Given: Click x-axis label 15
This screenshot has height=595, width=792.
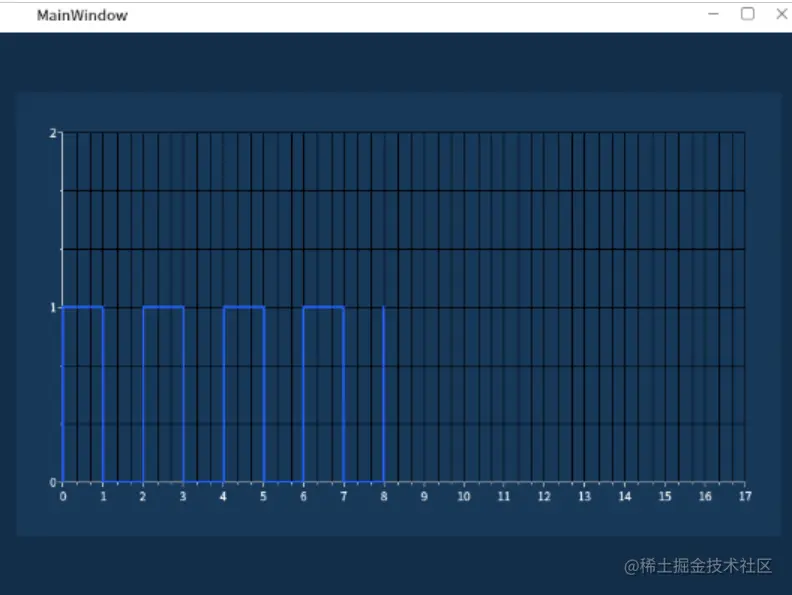Looking at the screenshot, I should click(x=665, y=497).
